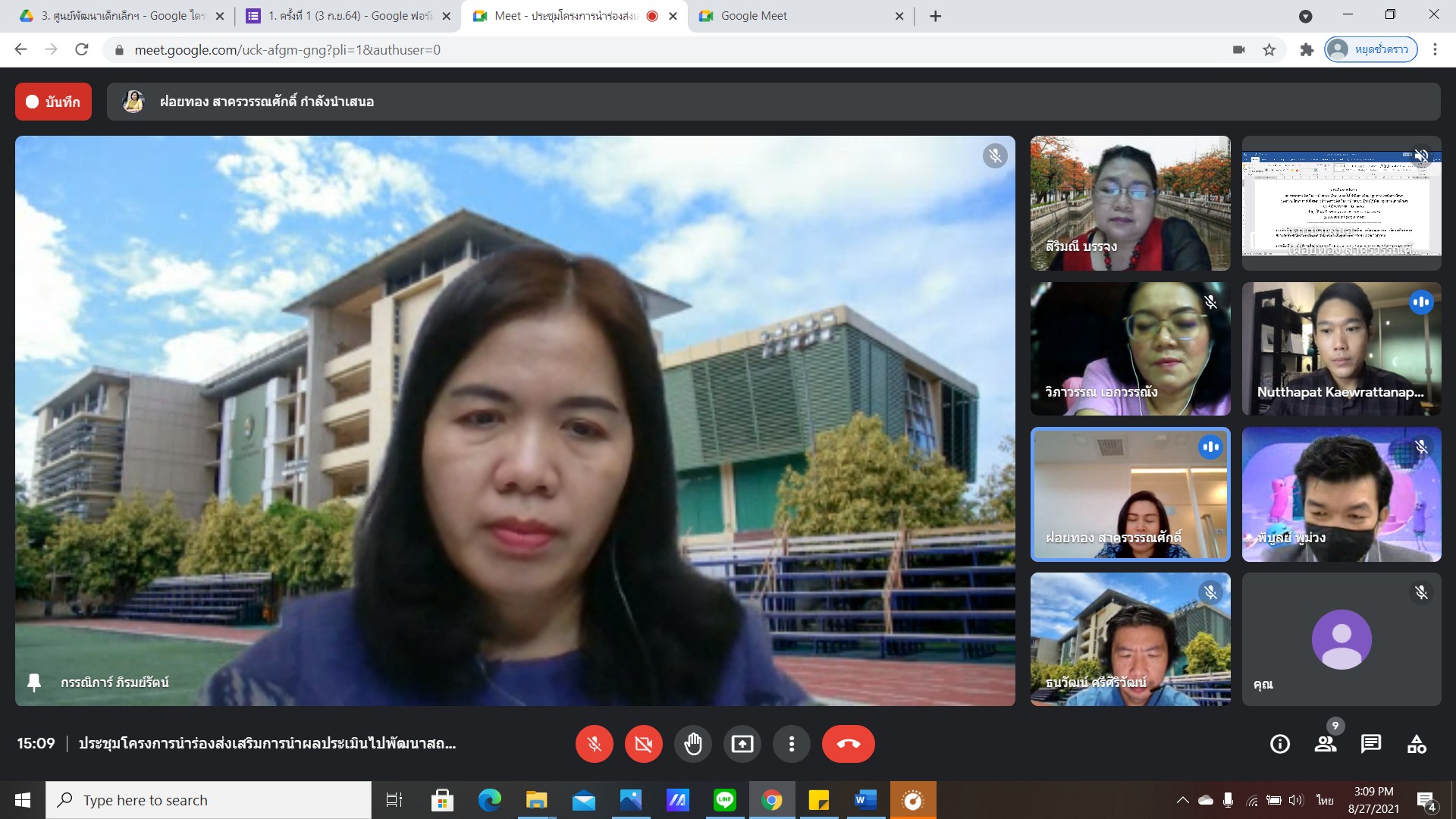Expand hidden system tray icons chevron

point(1181,800)
